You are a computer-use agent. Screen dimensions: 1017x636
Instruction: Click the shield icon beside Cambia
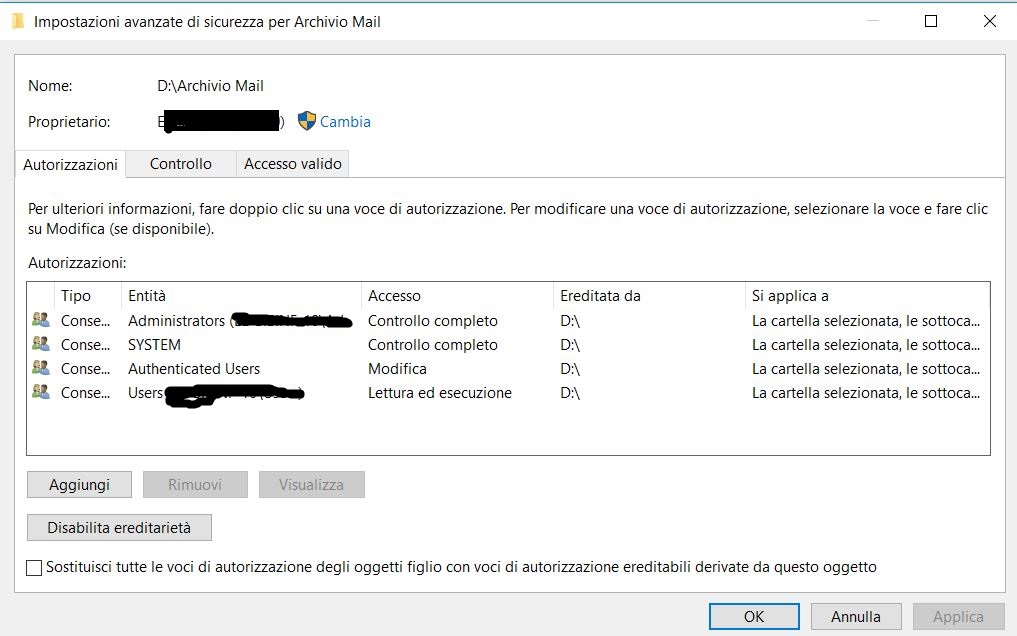[x=307, y=121]
